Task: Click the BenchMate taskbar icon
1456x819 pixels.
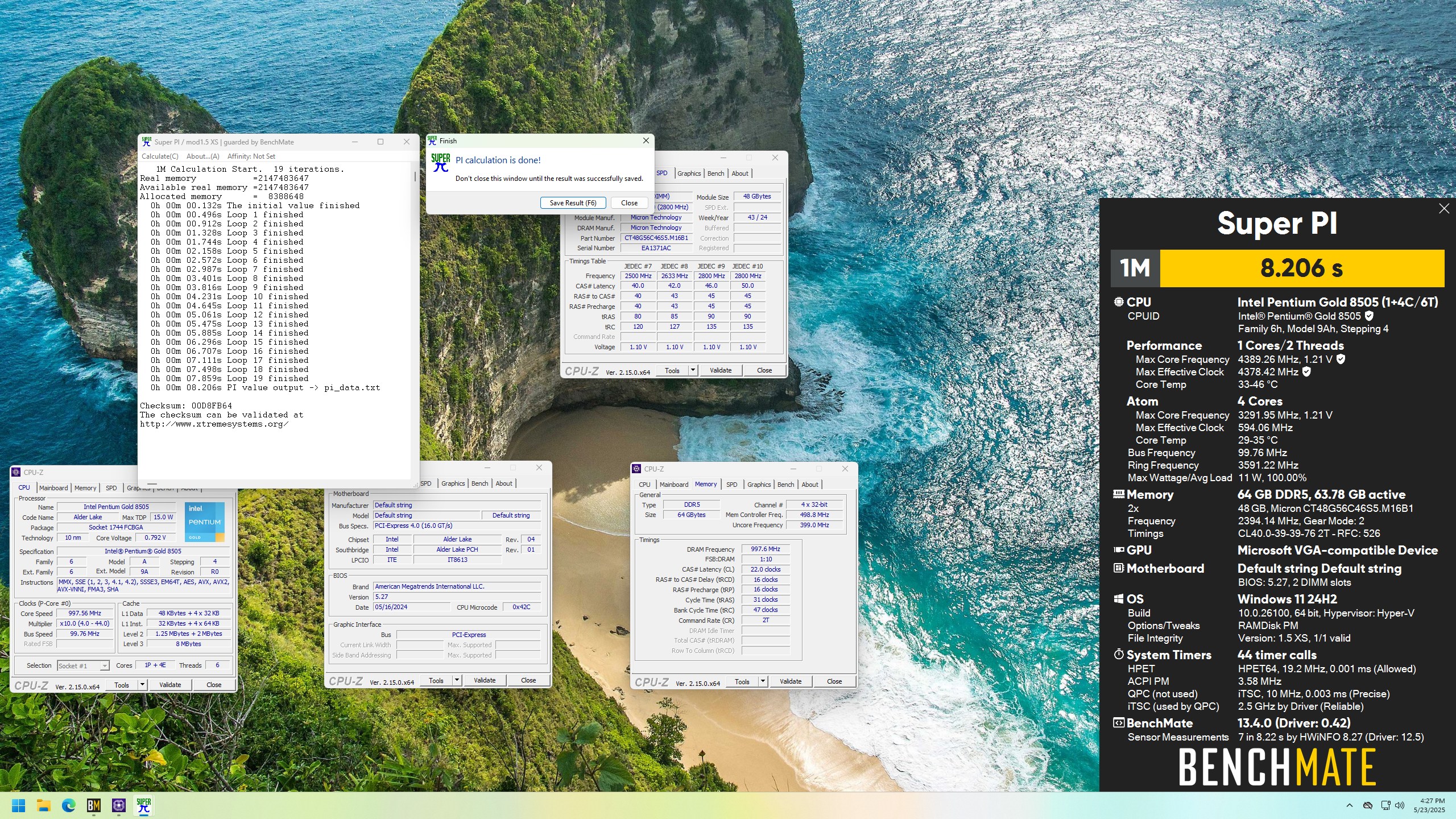Action: coord(94,805)
